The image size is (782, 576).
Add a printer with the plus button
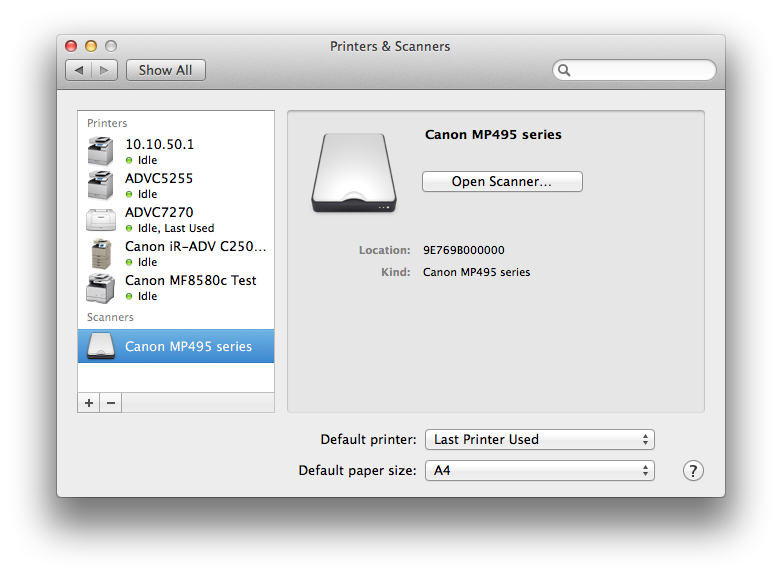click(89, 402)
